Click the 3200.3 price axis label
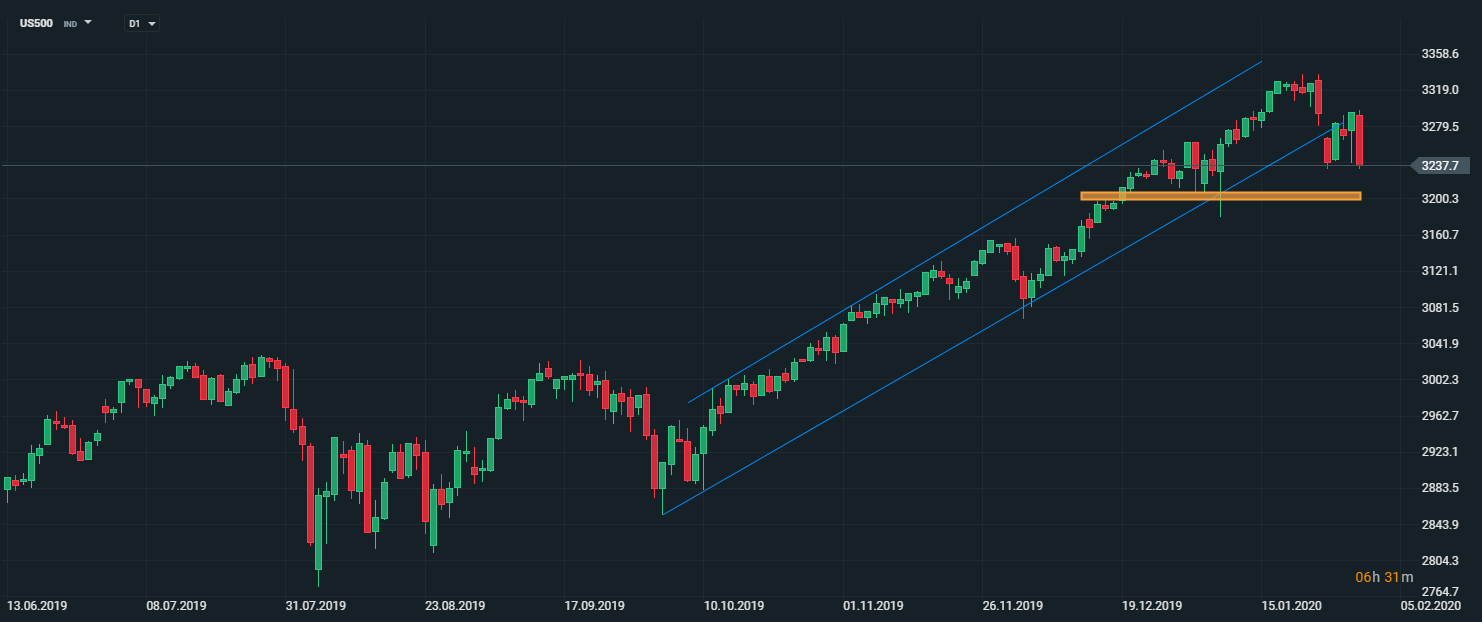 (1439, 199)
